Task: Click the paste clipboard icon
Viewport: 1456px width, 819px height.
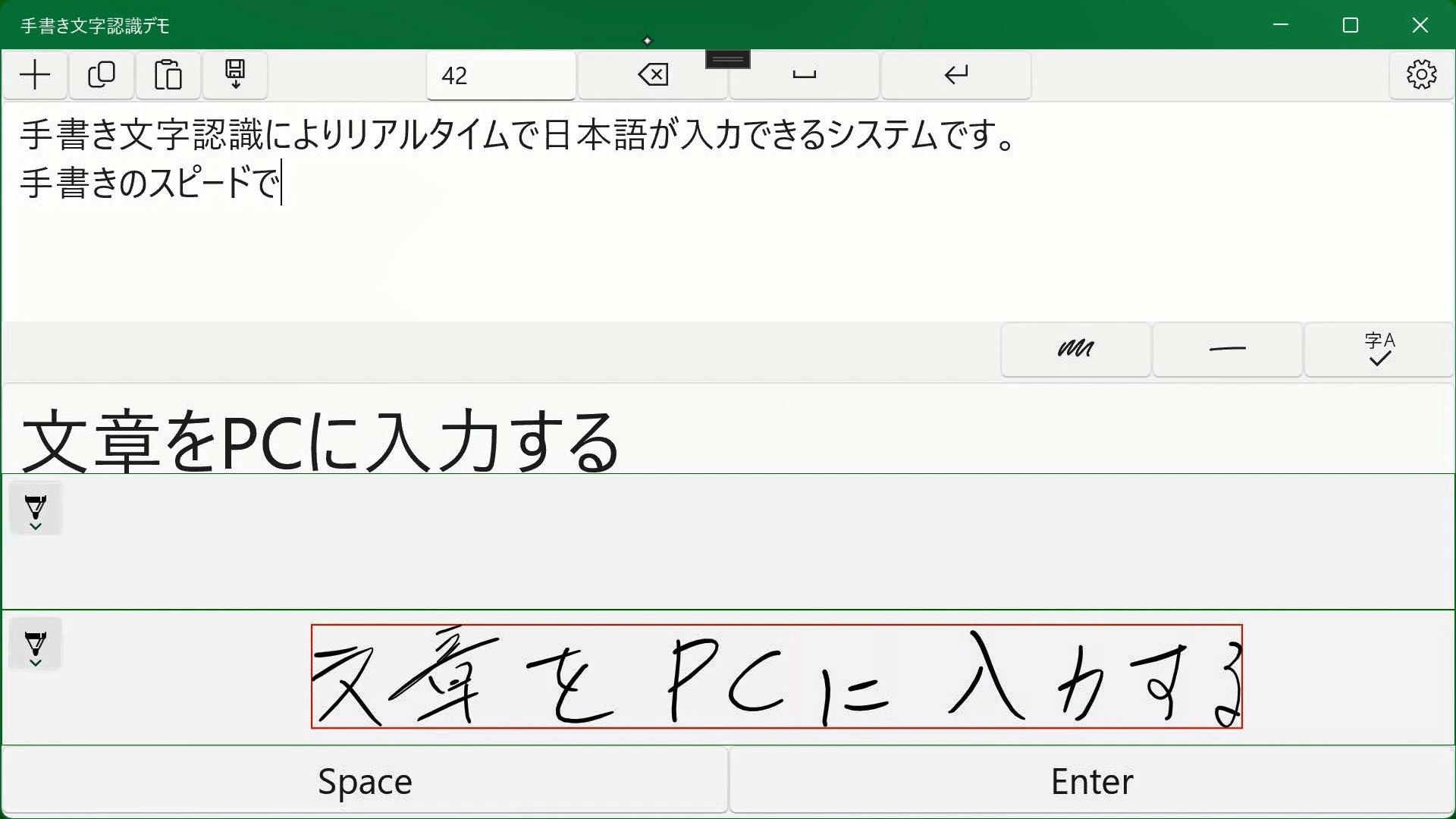Action: [x=168, y=75]
